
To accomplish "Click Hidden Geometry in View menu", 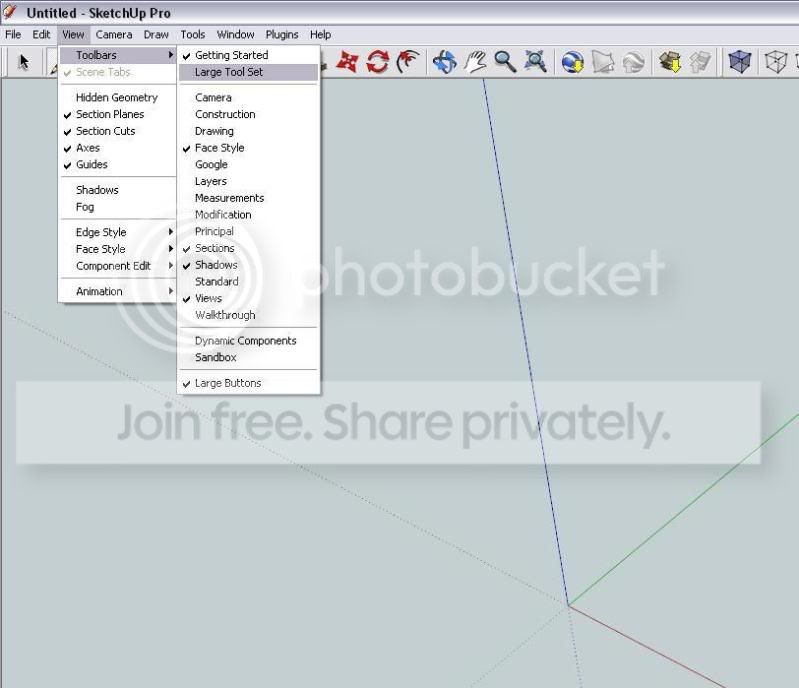I will pos(118,97).
